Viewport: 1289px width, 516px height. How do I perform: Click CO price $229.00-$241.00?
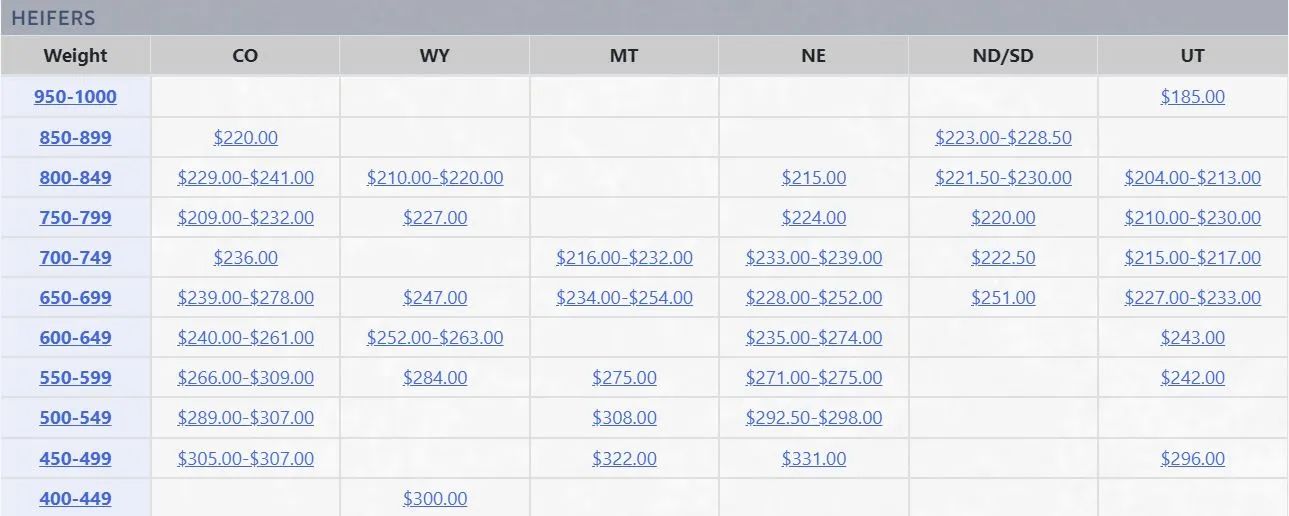[245, 178]
